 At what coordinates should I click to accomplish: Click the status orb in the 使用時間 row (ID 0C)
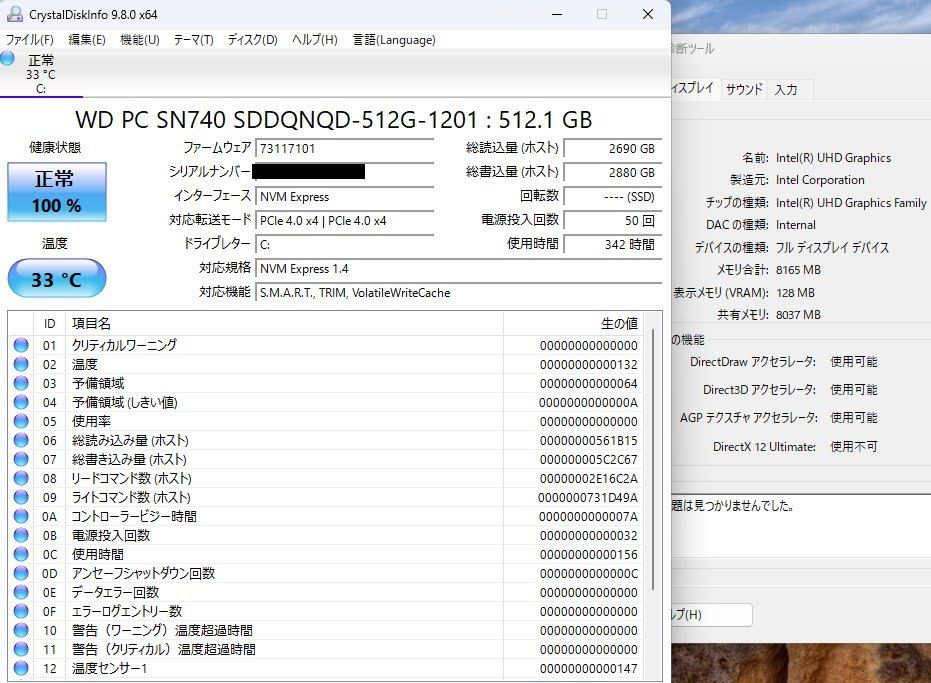21,554
